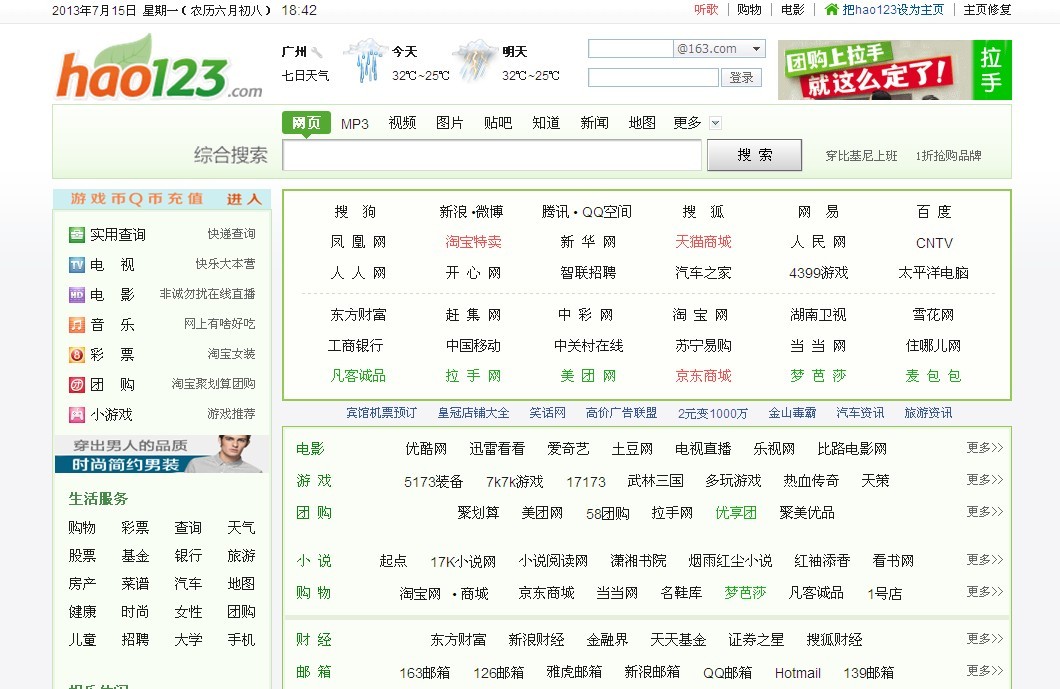The height and width of the screenshot is (689, 1060).
Task: Open the 4399游戏 link
Action: (x=819, y=273)
